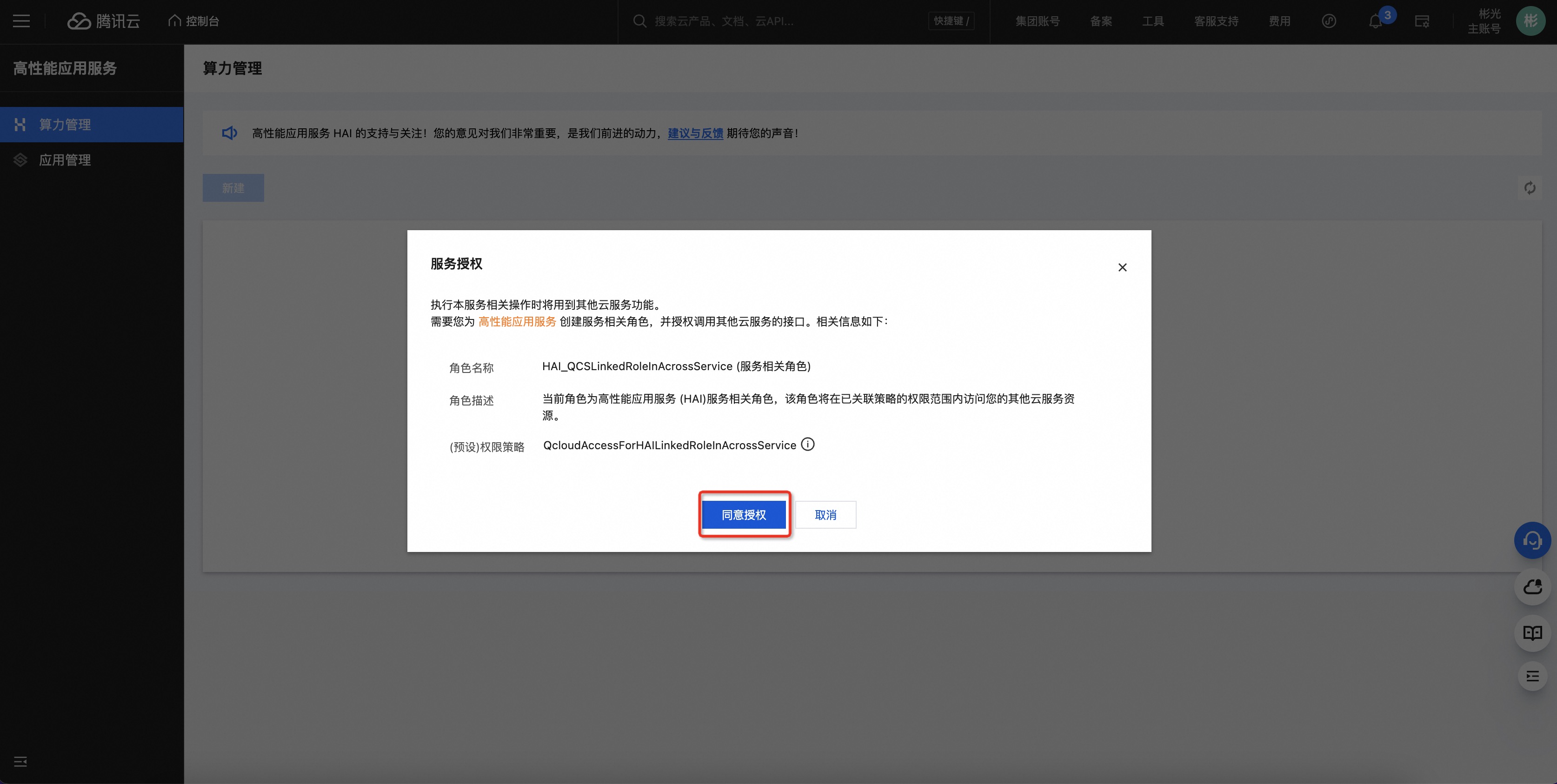Image resolution: width=1557 pixels, height=784 pixels.
Task: Click the console settings icon in top bar
Action: [x=1421, y=21]
